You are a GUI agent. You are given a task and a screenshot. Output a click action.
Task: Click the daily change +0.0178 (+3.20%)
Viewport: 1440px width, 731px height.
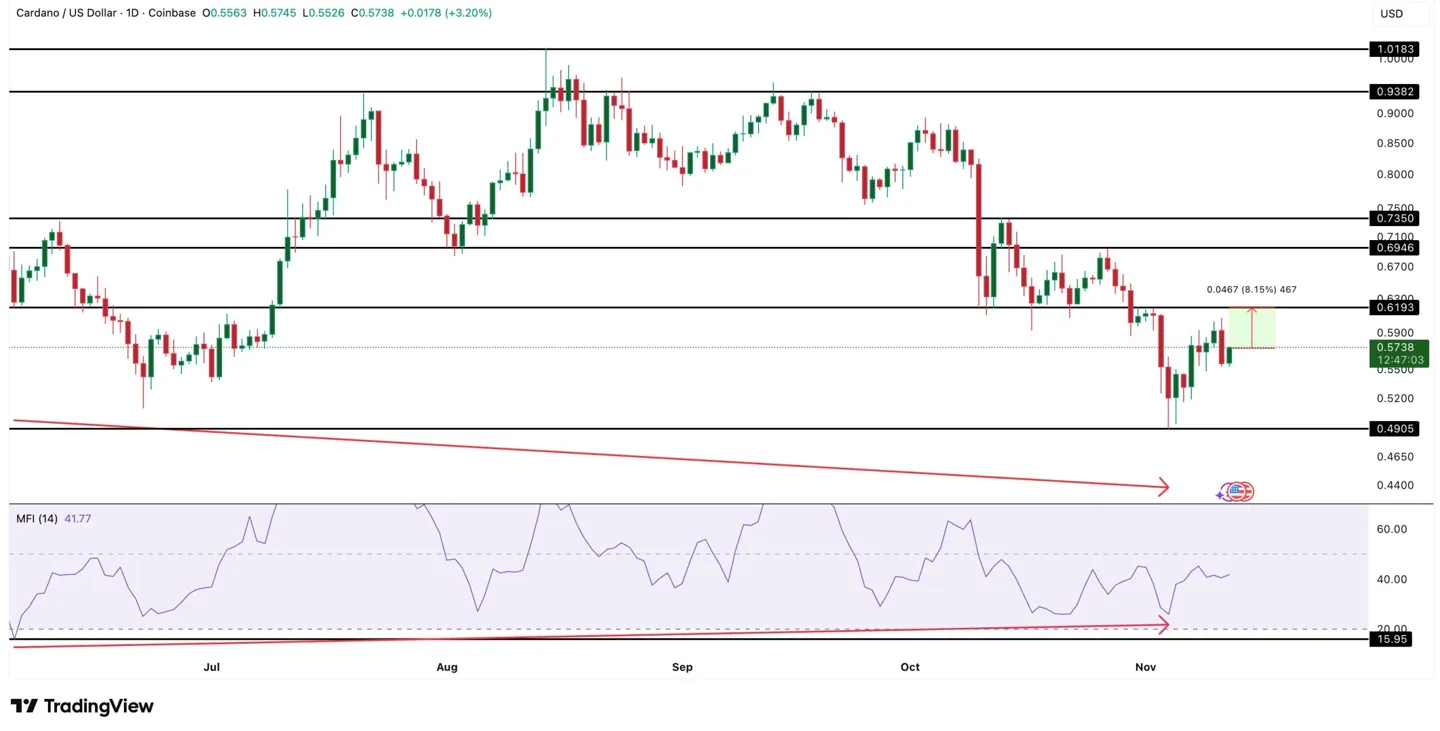446,13
